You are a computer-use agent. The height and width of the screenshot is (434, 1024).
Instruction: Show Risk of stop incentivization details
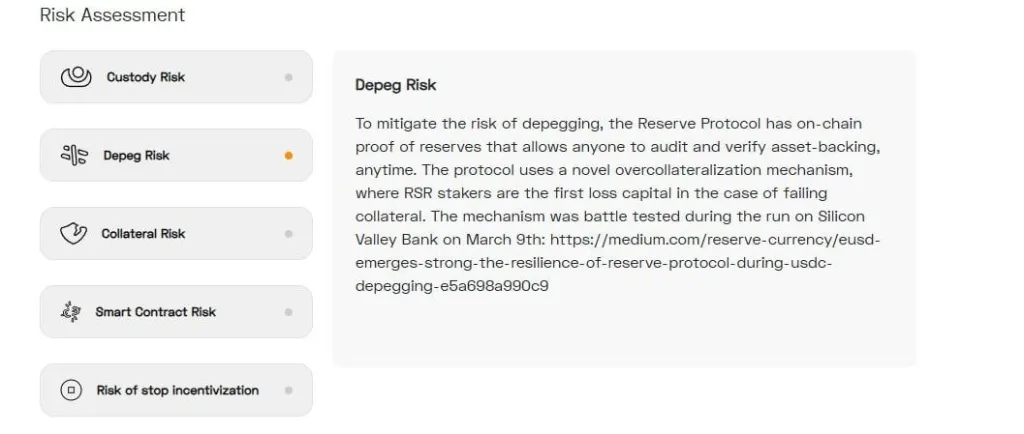(177, 390)
